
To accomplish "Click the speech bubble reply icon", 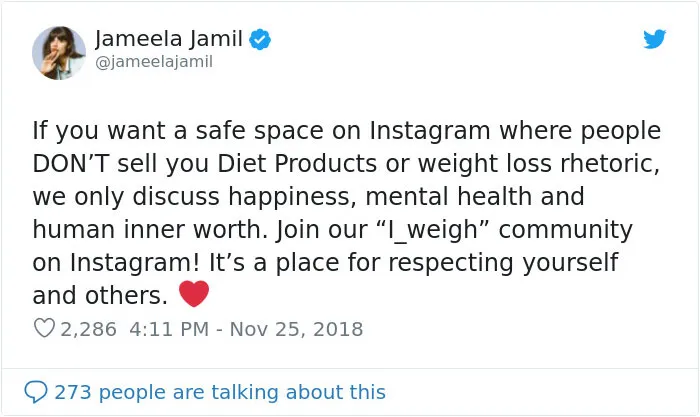I will pyautogui.click(x=36, y=392).
